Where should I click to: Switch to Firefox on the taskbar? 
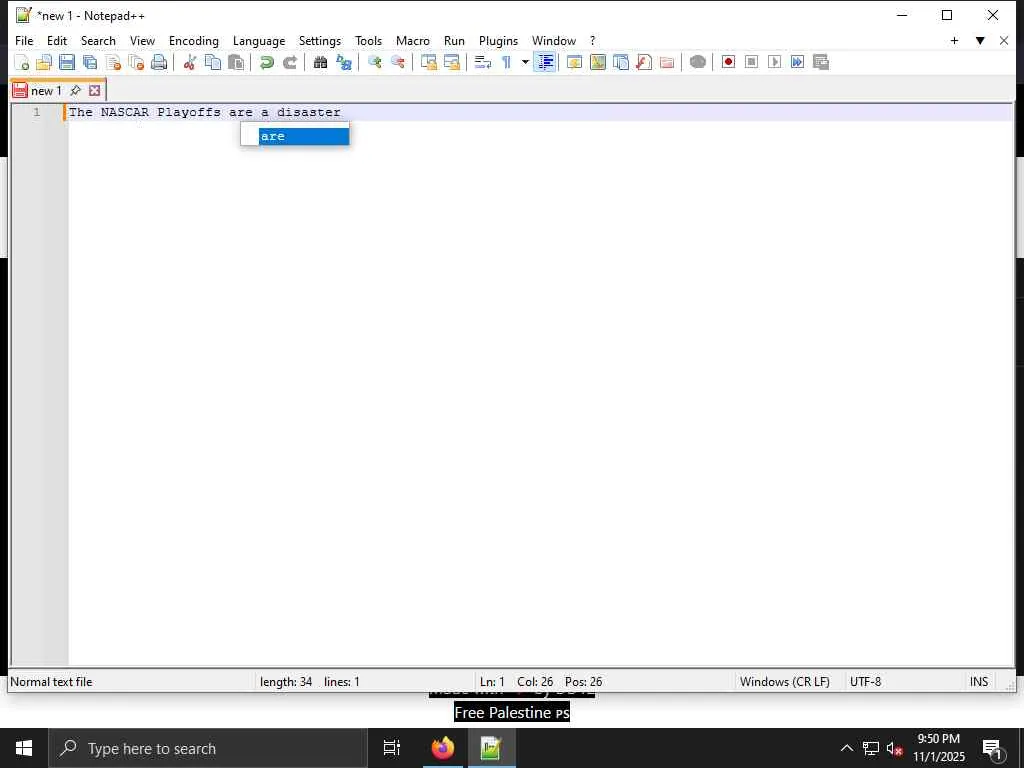click(443, 748)
